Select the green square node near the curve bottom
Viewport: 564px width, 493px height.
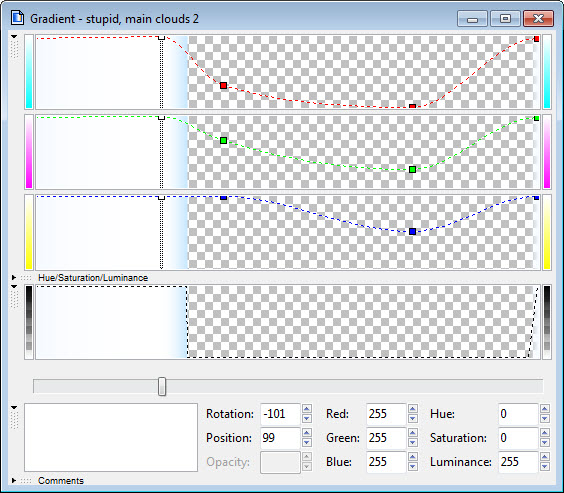point(413,169)
